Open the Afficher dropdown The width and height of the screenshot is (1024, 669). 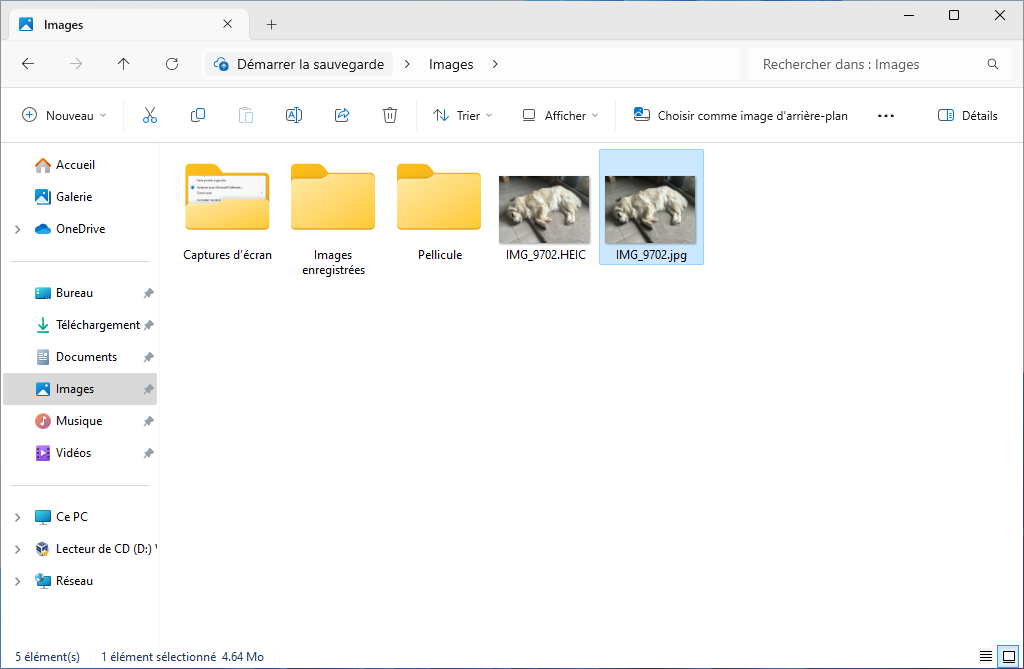[560, 116]
